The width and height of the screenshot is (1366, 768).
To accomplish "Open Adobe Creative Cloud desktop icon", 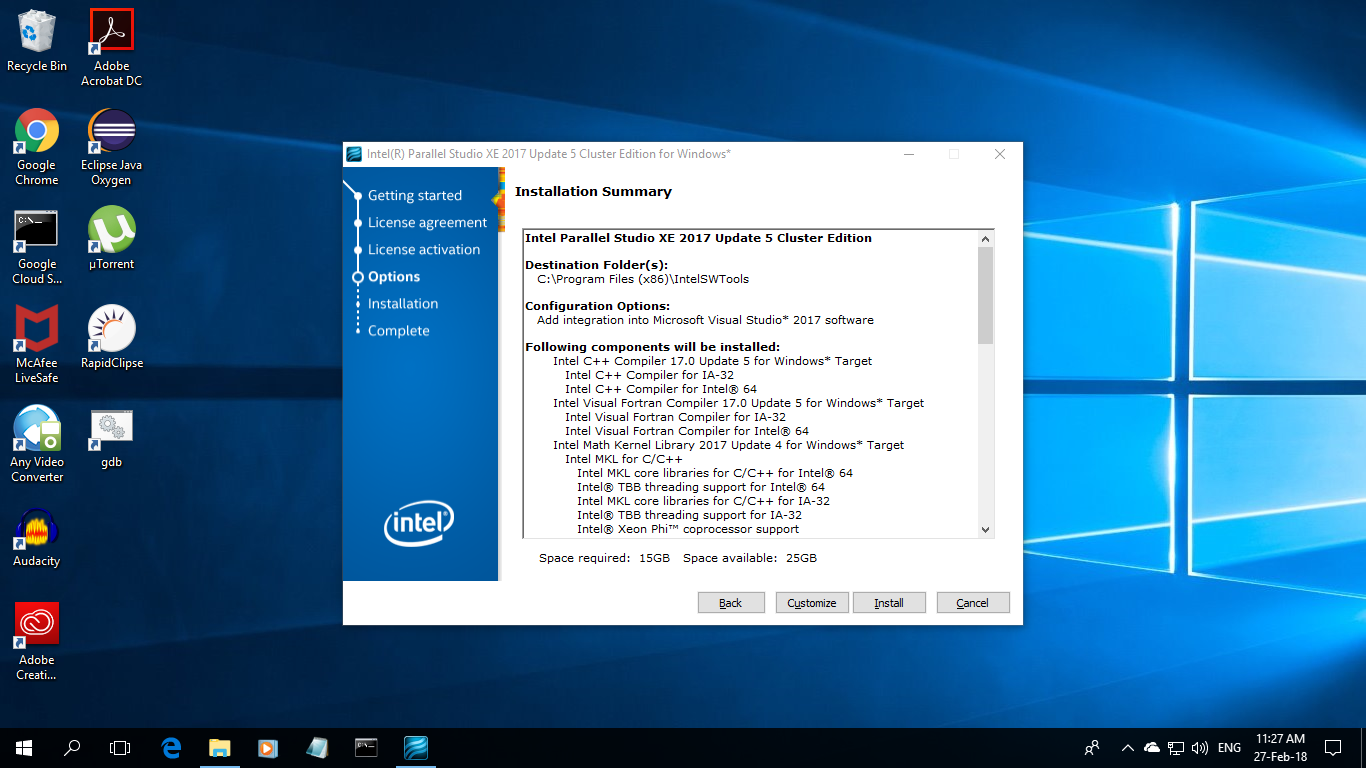I will (37, 641).
